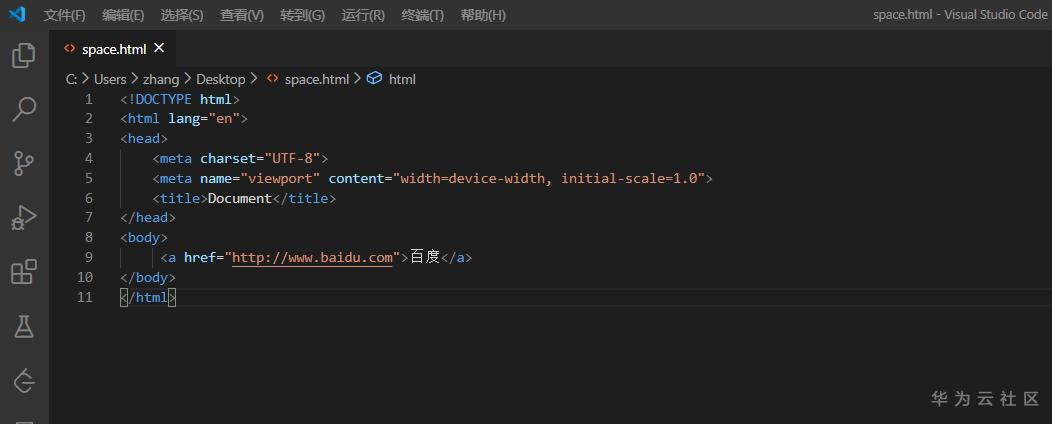Close the space.html editor tab
The width and height of the screenshot is (1052, 424).
click(159, 48)
